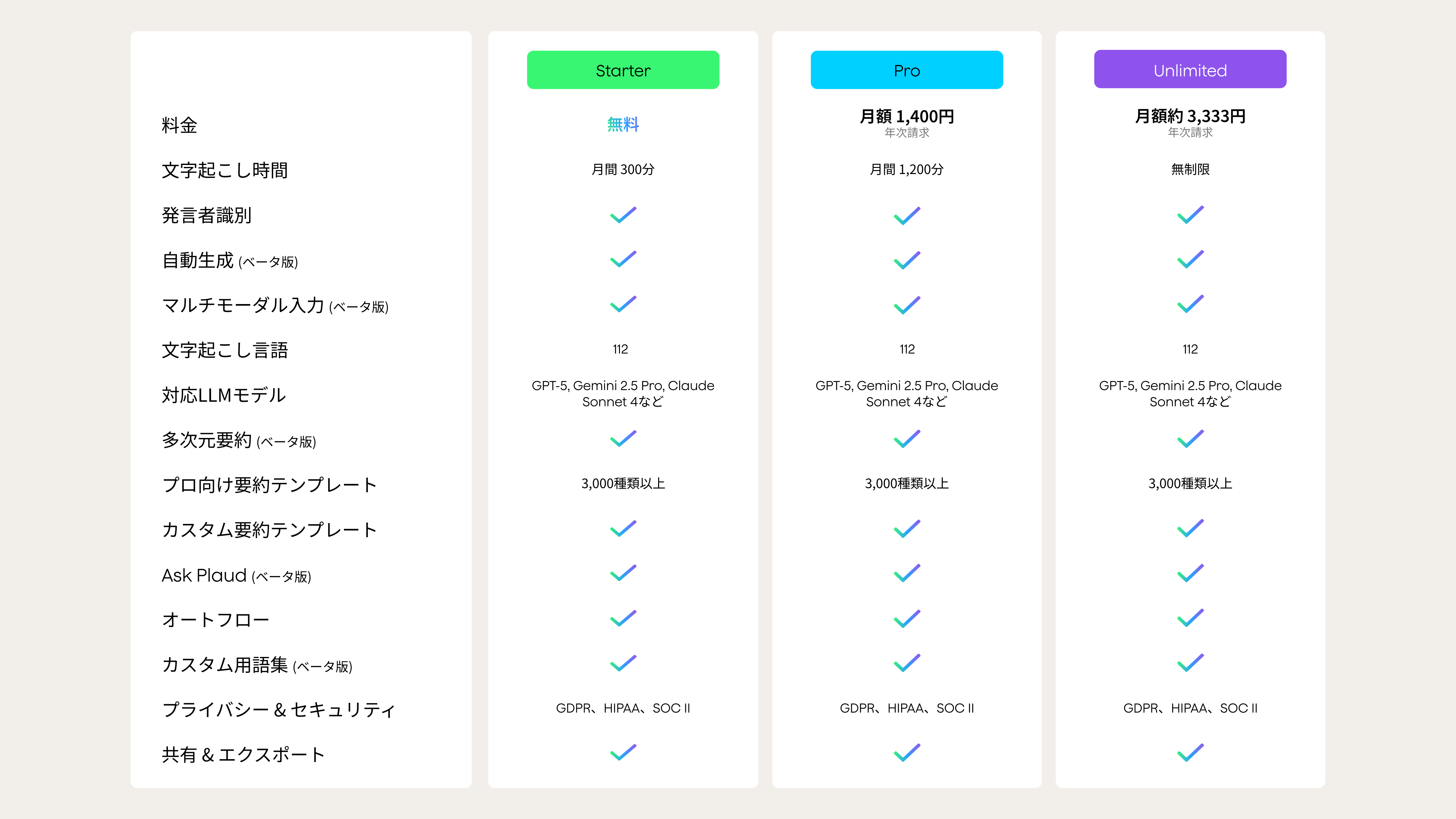Click the 月額約 3,333円 Unlimited price
This screenshot has width=1456, height=819.
[1190, 116]
